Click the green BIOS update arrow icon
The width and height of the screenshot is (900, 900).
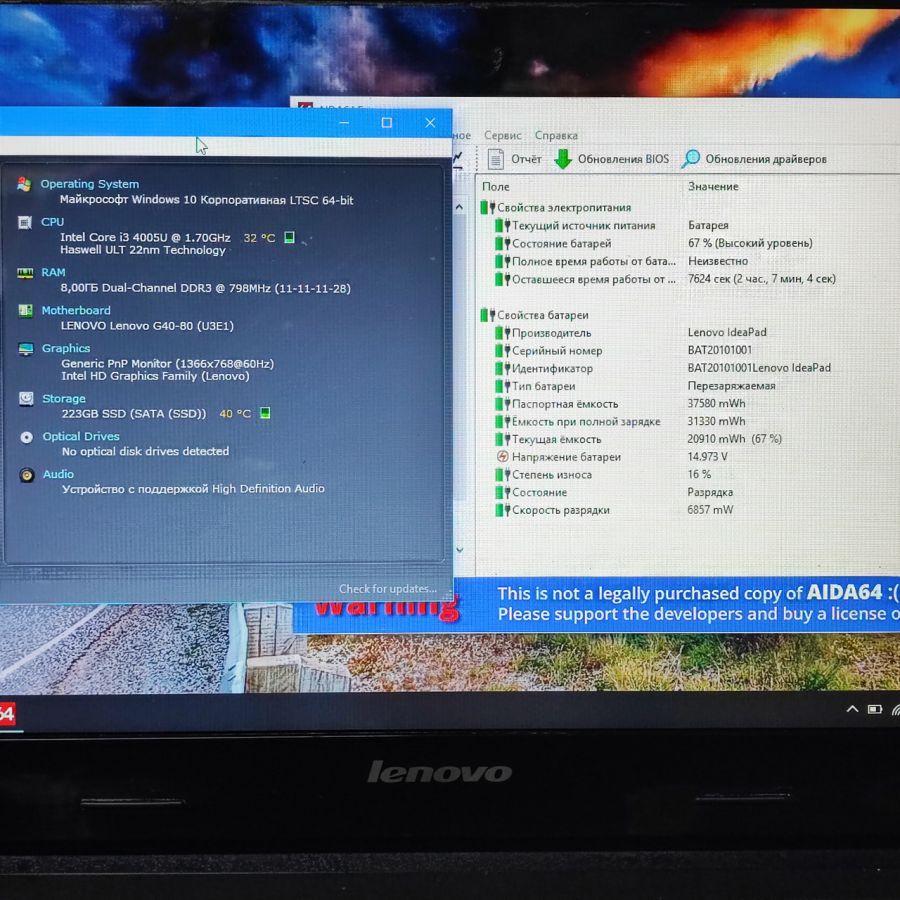(563, 159)
